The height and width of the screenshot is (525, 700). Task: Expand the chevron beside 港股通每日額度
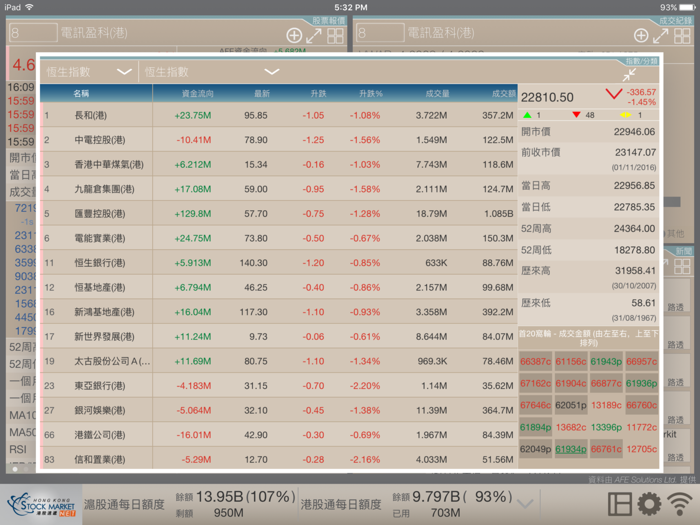coord(525,504)
